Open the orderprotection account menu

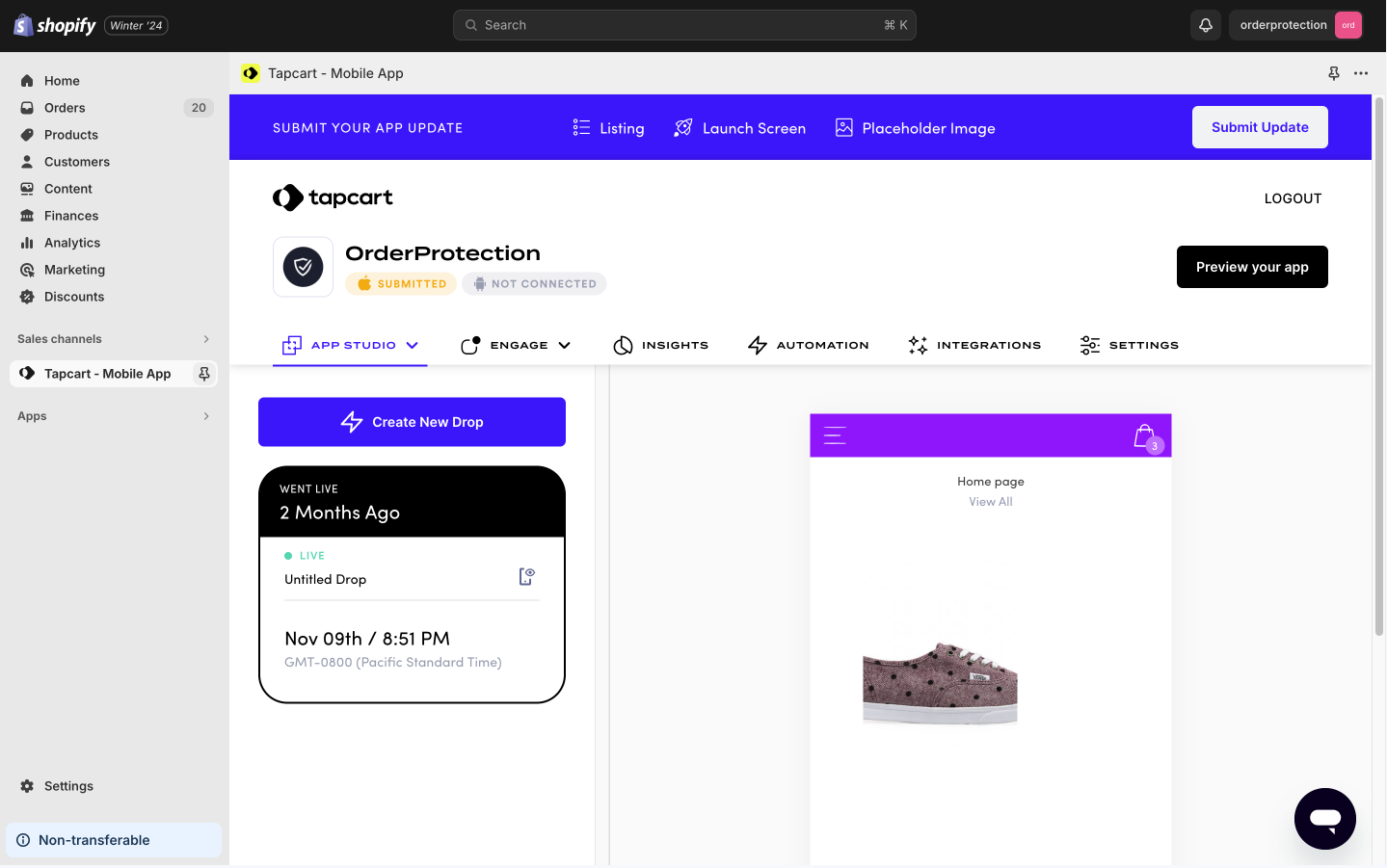tap(1296, 25)
